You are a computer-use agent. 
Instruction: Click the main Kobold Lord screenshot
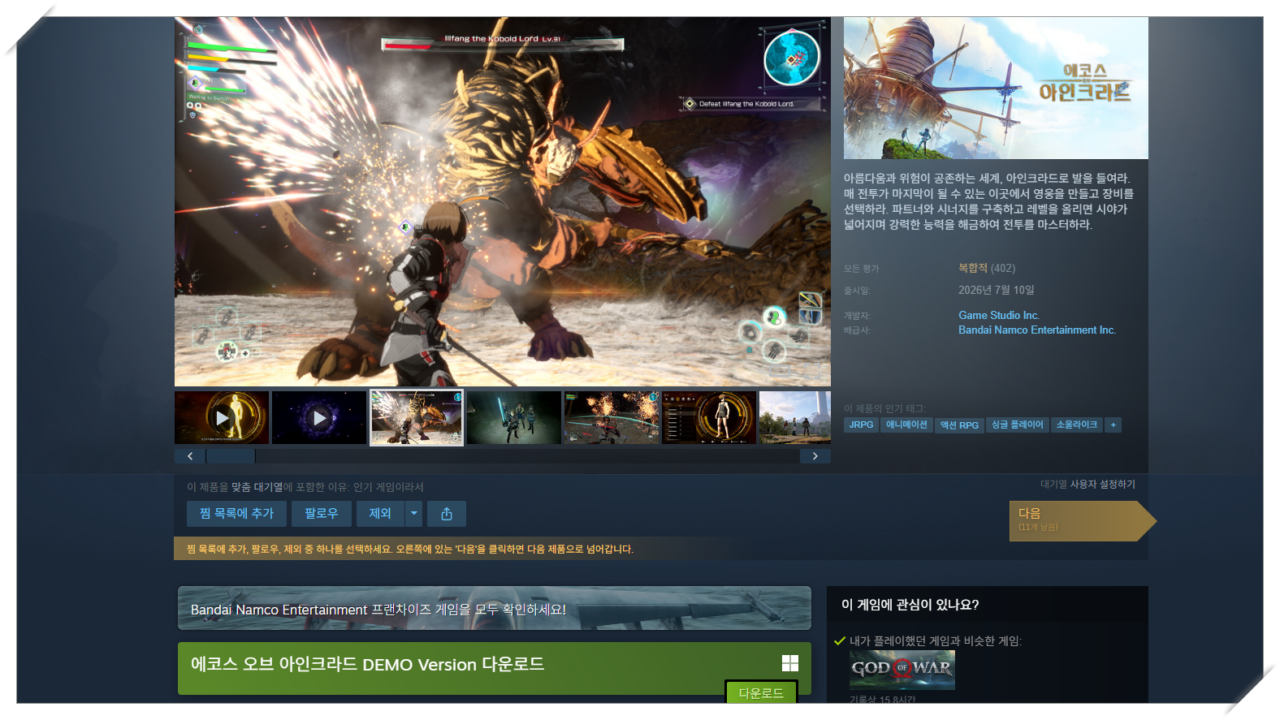click(x=503, y=201)
